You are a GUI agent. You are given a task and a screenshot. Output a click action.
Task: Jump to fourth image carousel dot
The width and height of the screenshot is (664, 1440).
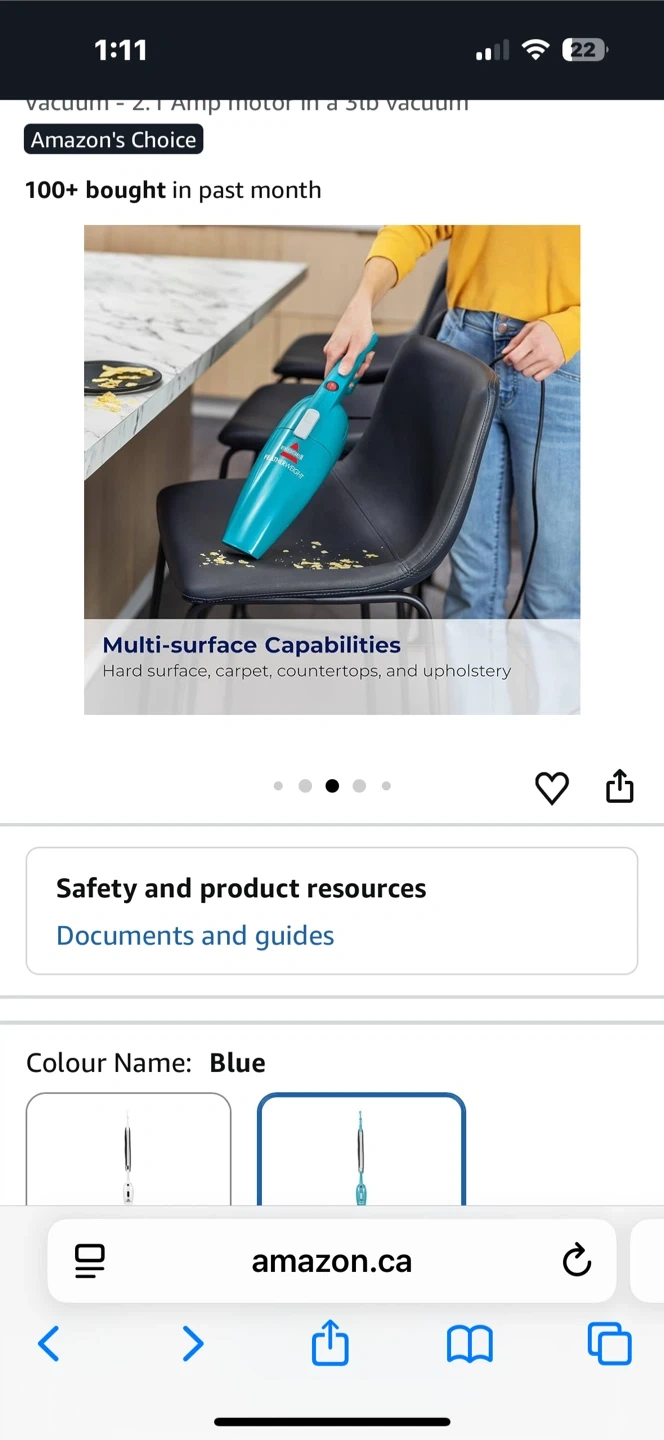click(359, 786)
